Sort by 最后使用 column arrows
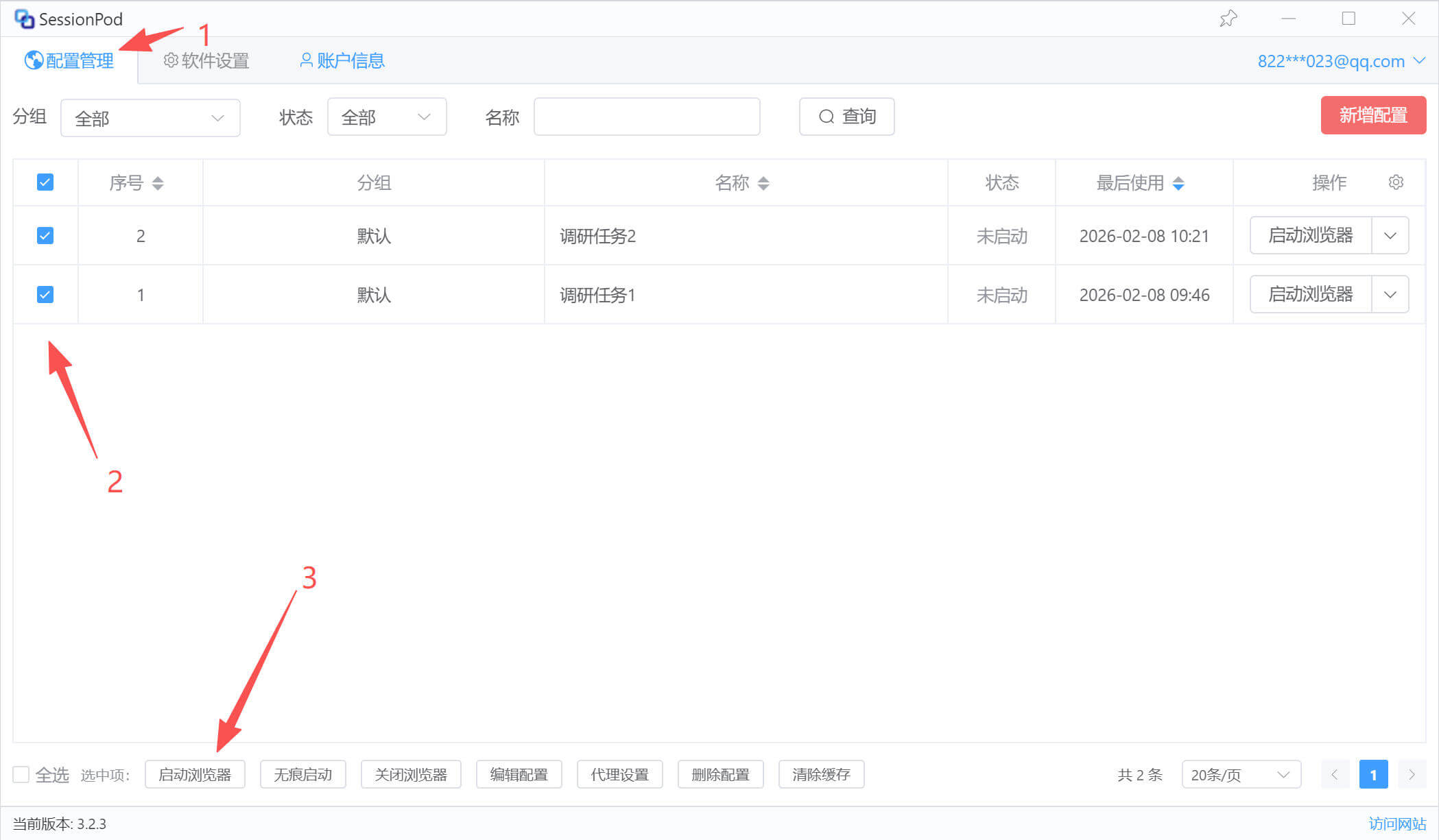Screen dimensions: 1439x840 (1178, 183)
